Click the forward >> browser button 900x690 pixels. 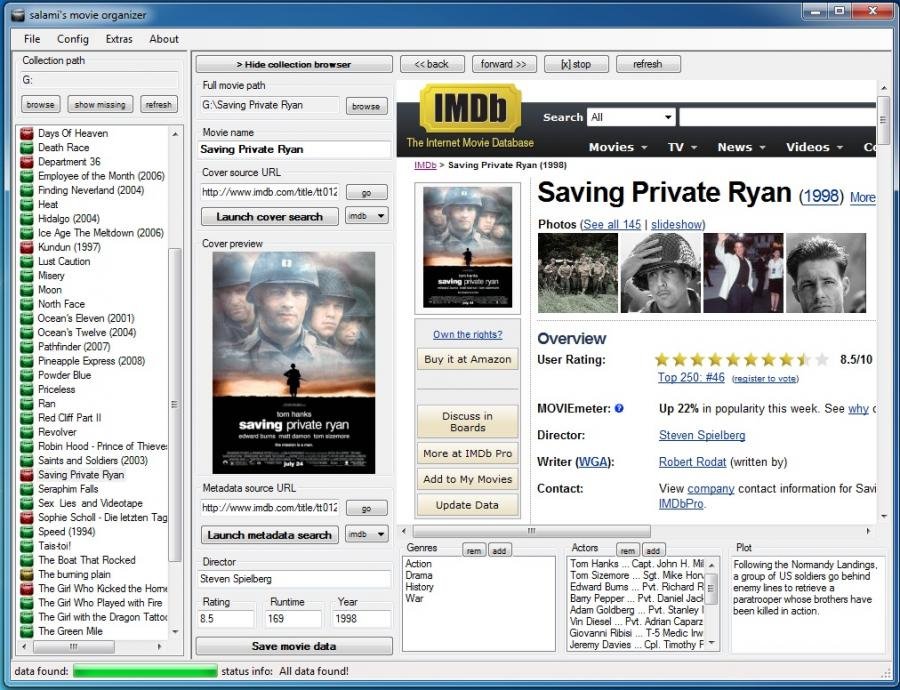click(503, 64)
